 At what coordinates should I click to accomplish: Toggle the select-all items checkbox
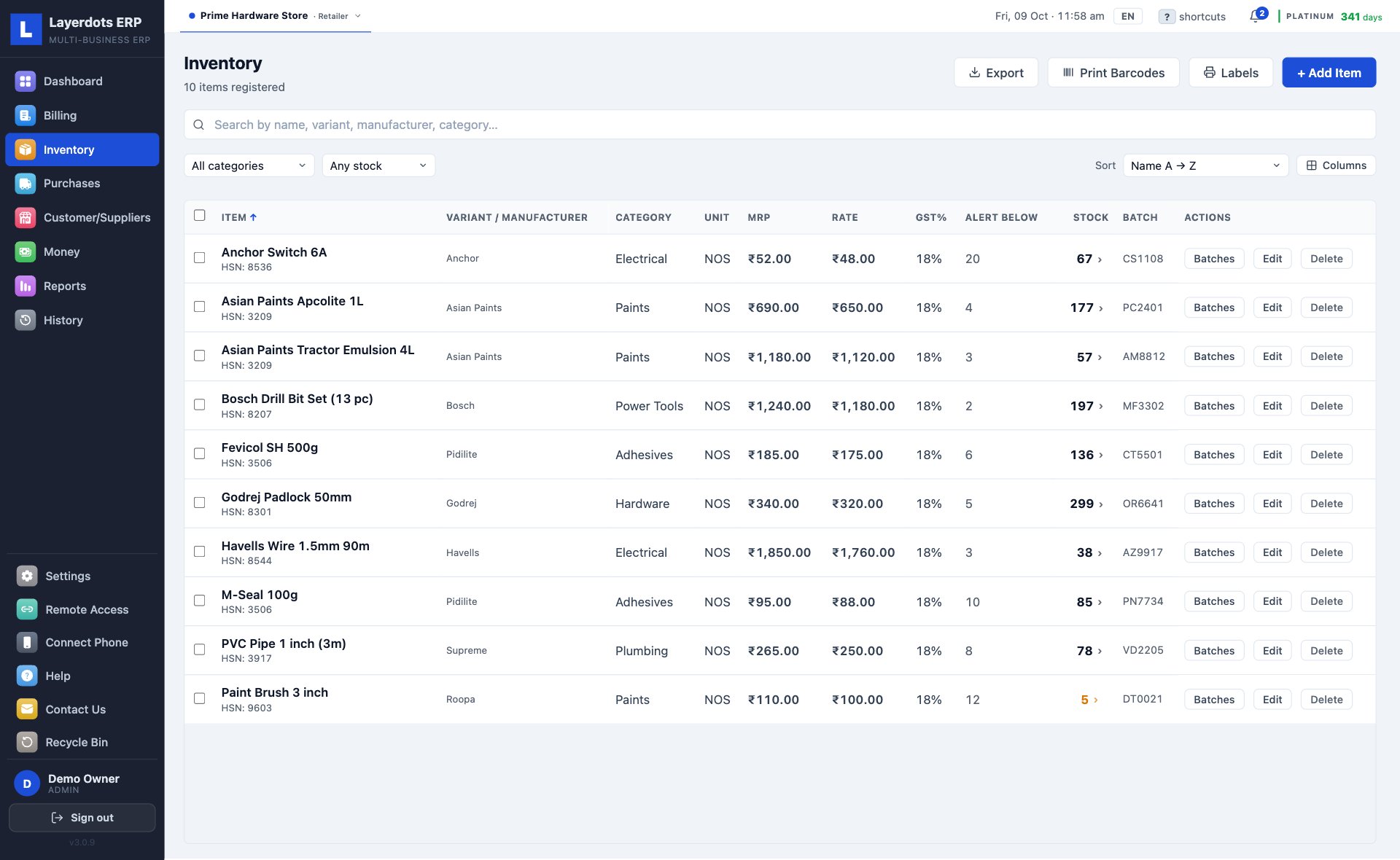[200, 215]
